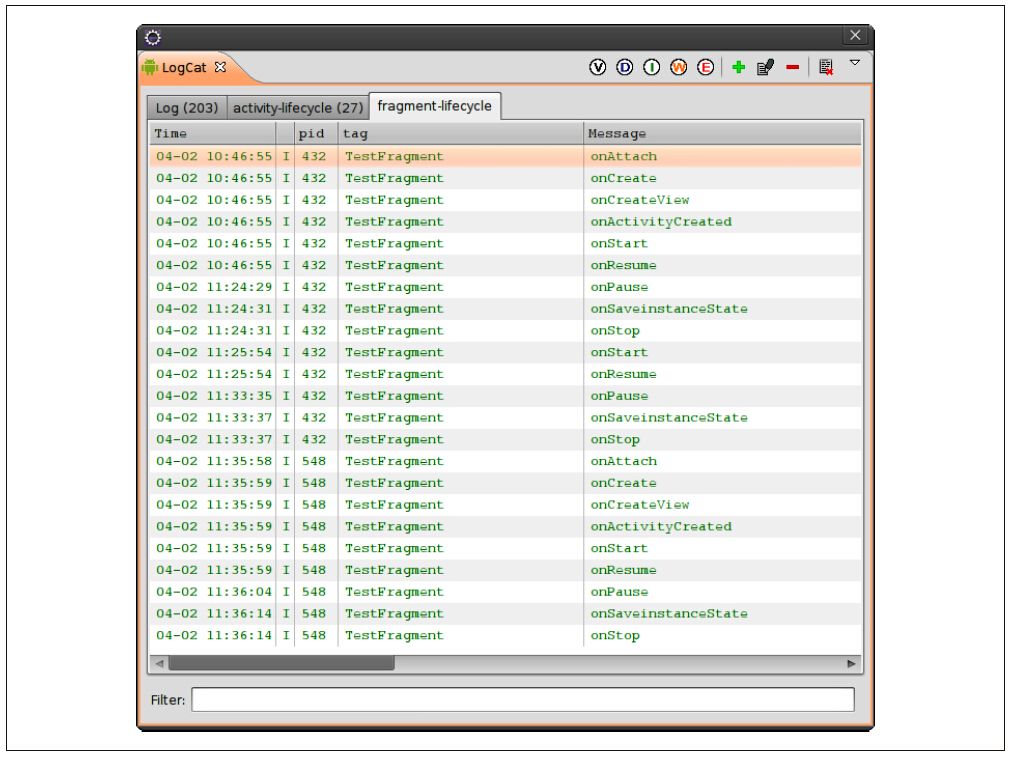Close the window with the title bar X

(x=855, y=36)
